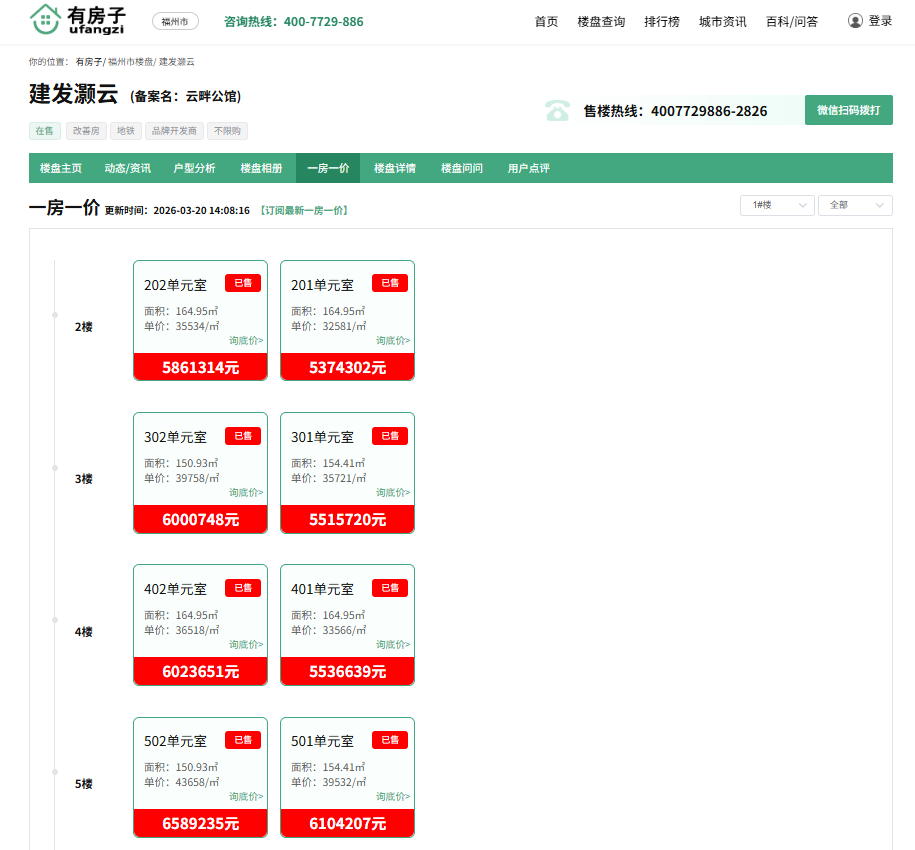Click the 订阅最新一房一价 link
Viewport: 915px width, 850px height.
point(303,211)
